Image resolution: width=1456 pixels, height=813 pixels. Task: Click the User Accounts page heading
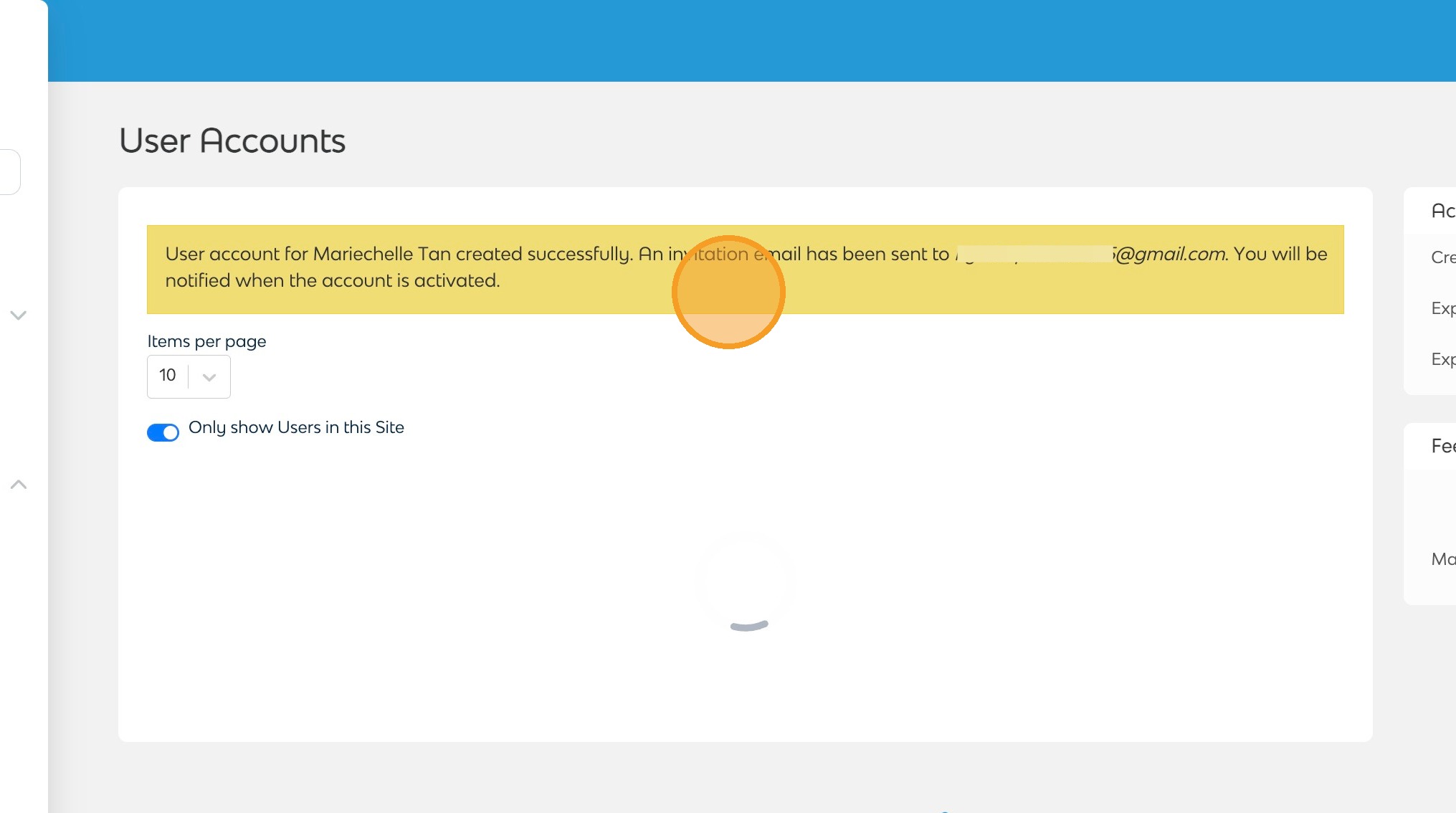pyautogui.click(x=232, y=141)
